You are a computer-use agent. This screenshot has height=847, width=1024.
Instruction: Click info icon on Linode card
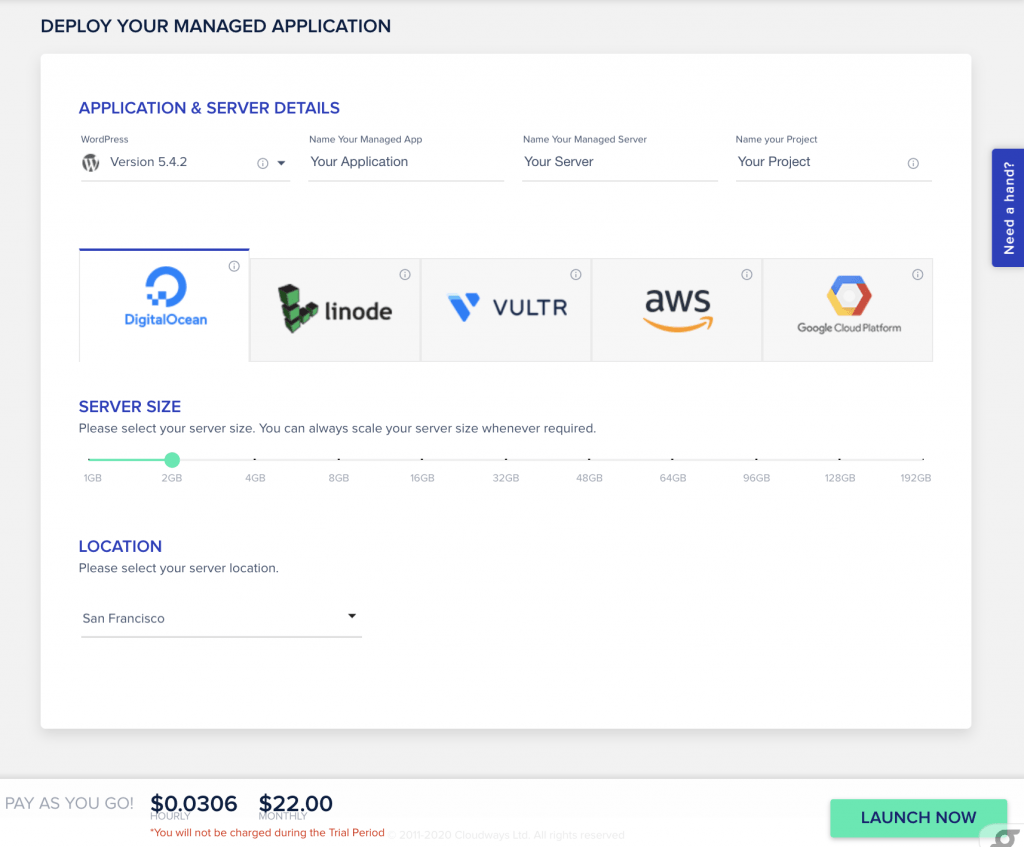click(405, 274)
